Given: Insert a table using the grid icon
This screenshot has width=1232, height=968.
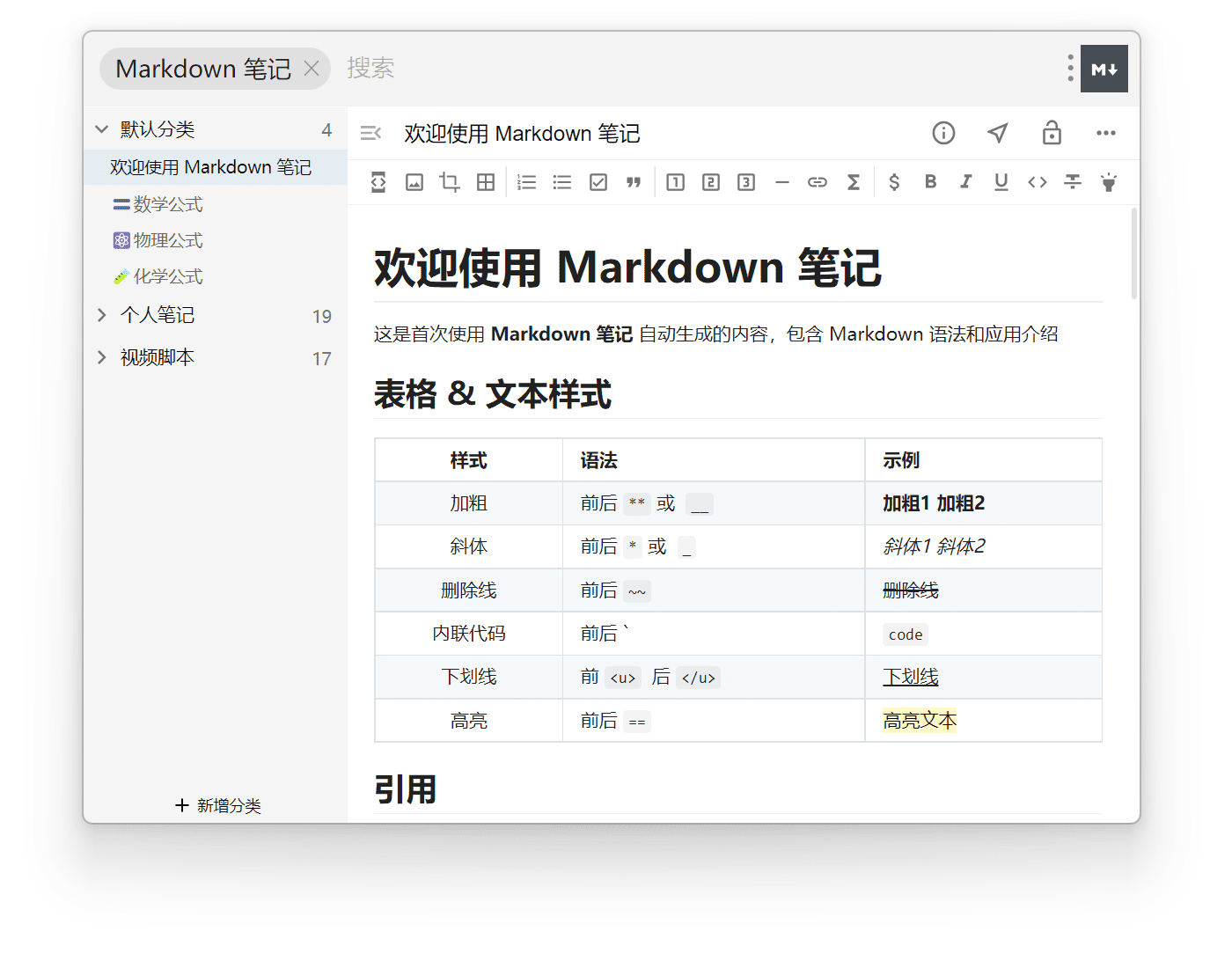Looking at the screenshot, I should (x=486, y=182).
